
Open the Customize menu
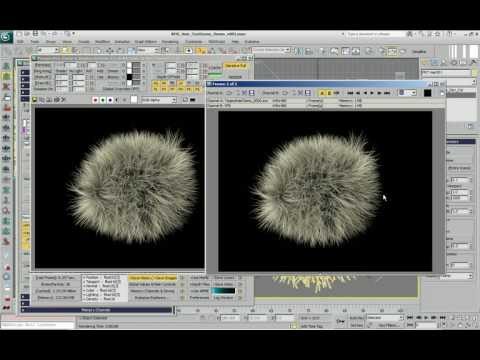click(194, 42)
